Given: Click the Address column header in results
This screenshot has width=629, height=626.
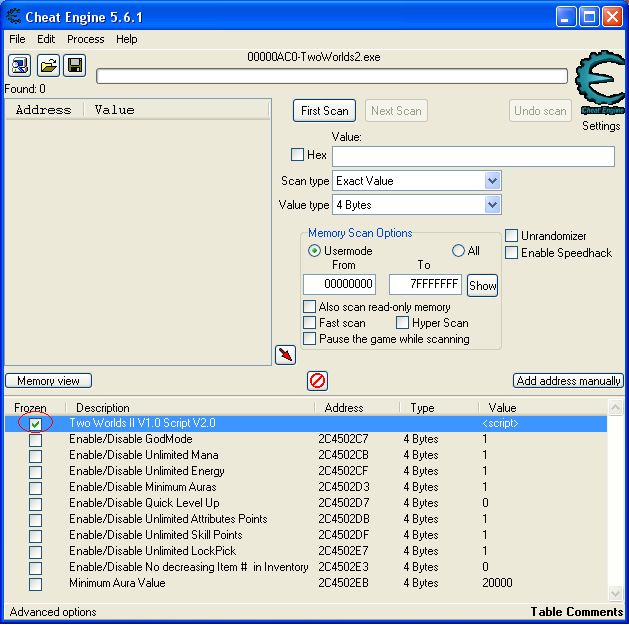Looking at the screenshot, I should 44,110.
